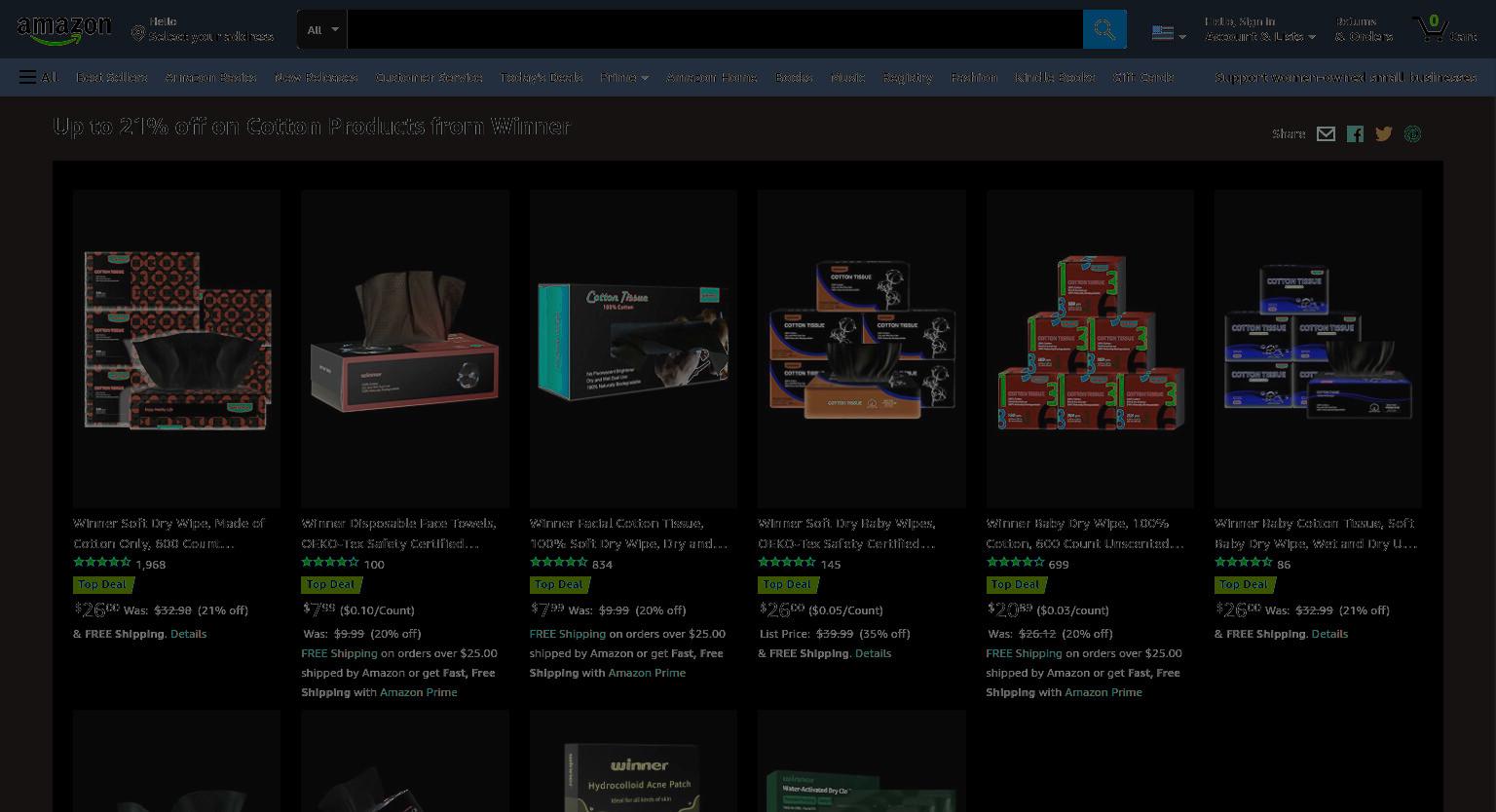Open the All hamburger menu
1496x812 pixels.
point(38,77)
